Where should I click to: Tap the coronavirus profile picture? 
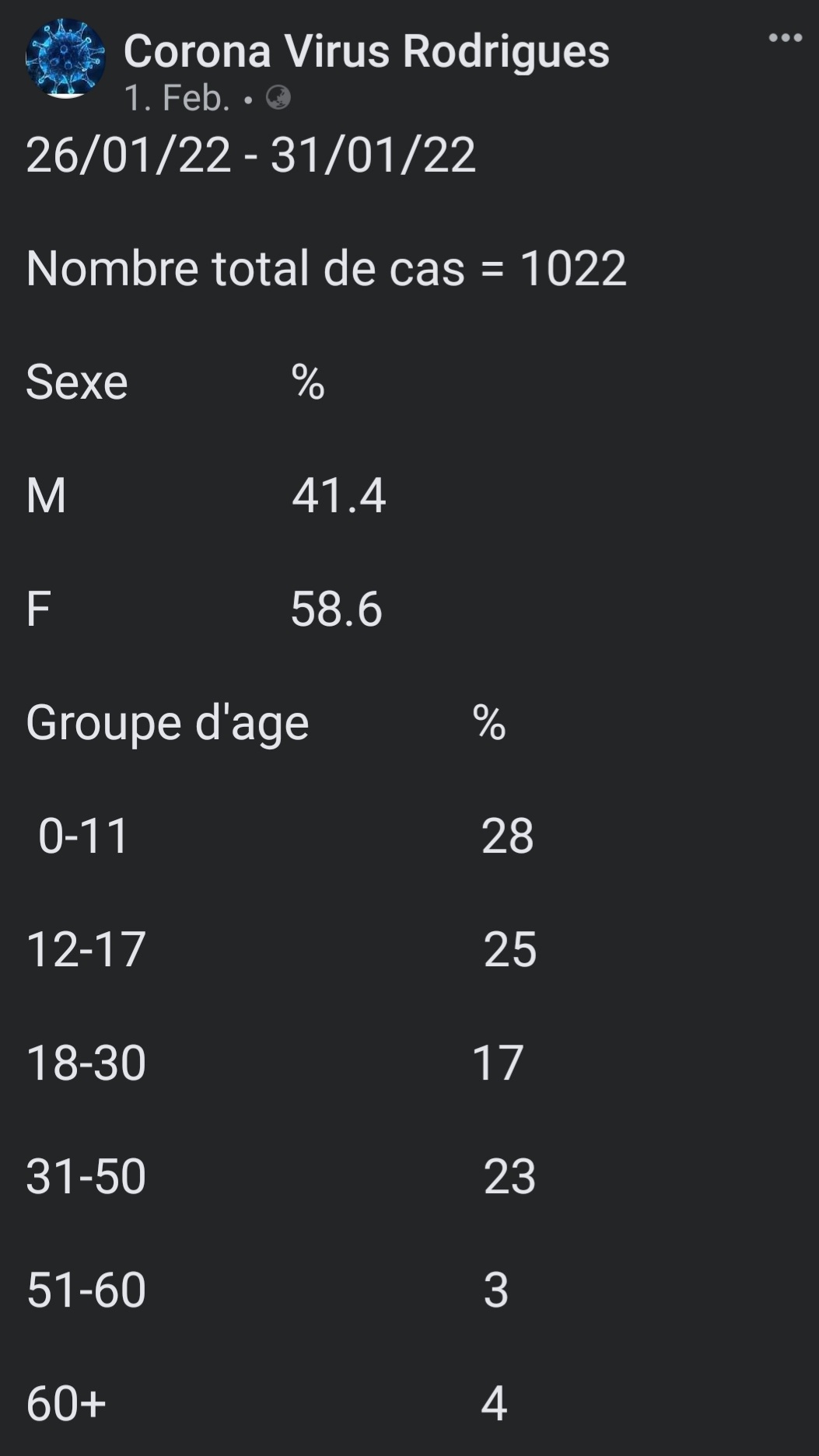coord(65,59)
